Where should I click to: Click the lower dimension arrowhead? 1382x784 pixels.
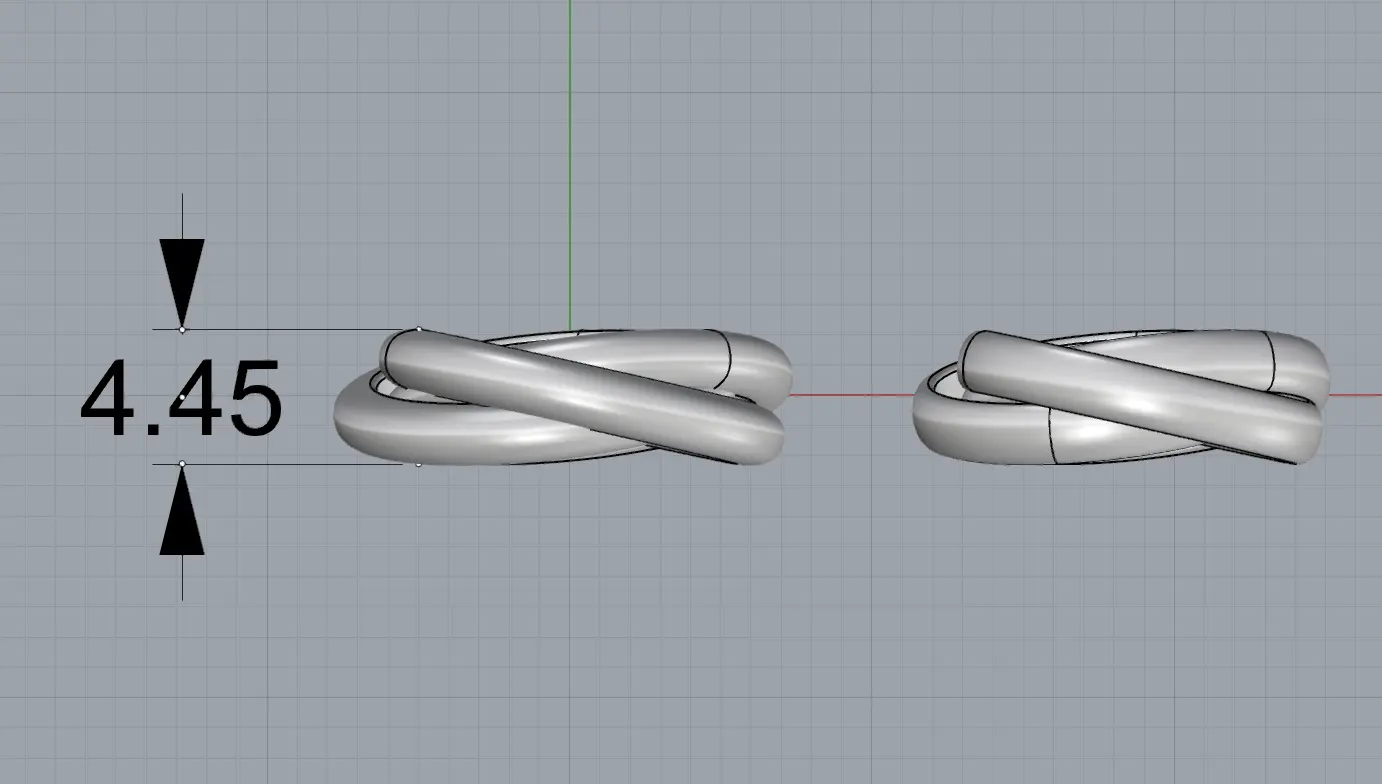click(x=182, y=518)
